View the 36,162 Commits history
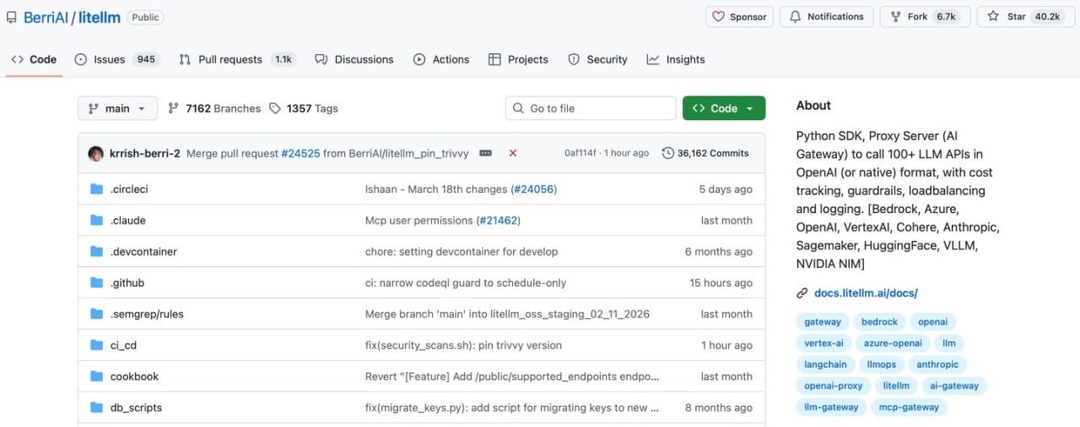 point(705,153)
